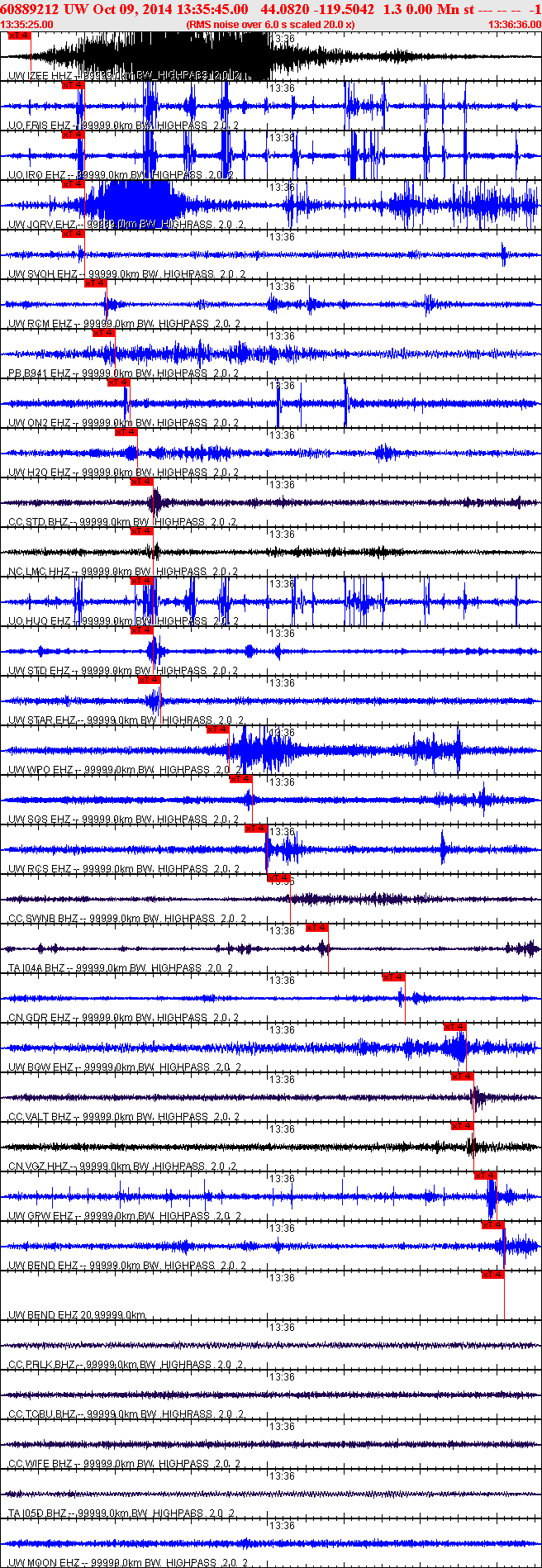Click the red pick marker on SOS trace
This screenshot has height=1568, width=542.
click(240, 779)
